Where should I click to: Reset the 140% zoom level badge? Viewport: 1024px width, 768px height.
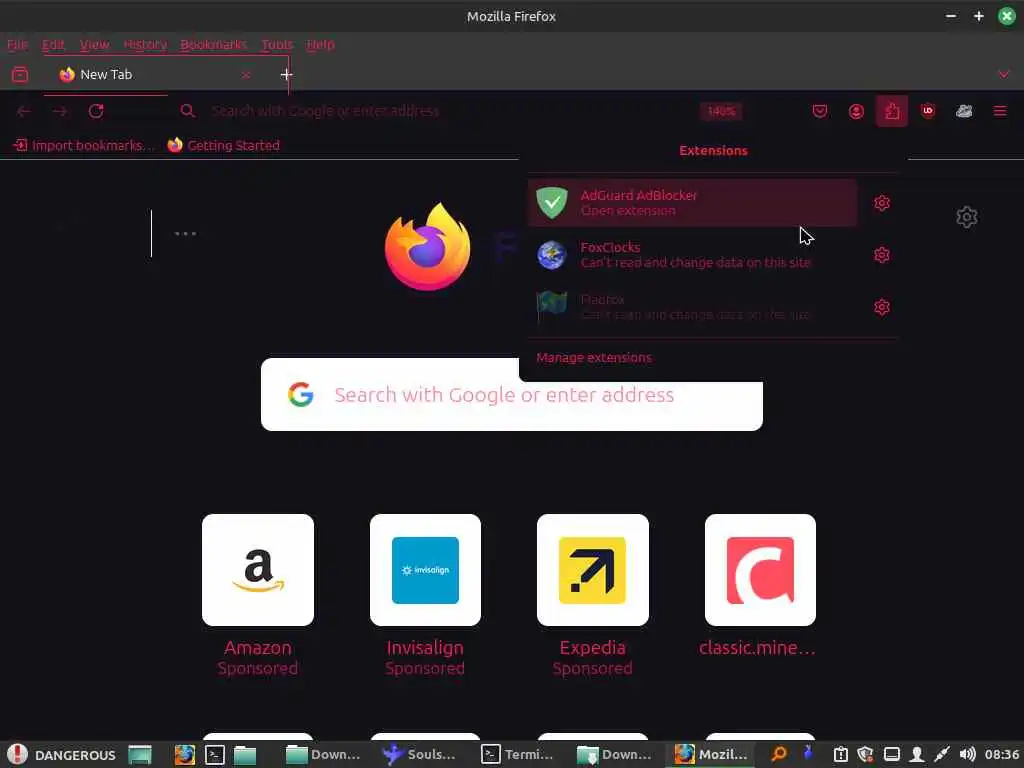click(x=721, y=112)
